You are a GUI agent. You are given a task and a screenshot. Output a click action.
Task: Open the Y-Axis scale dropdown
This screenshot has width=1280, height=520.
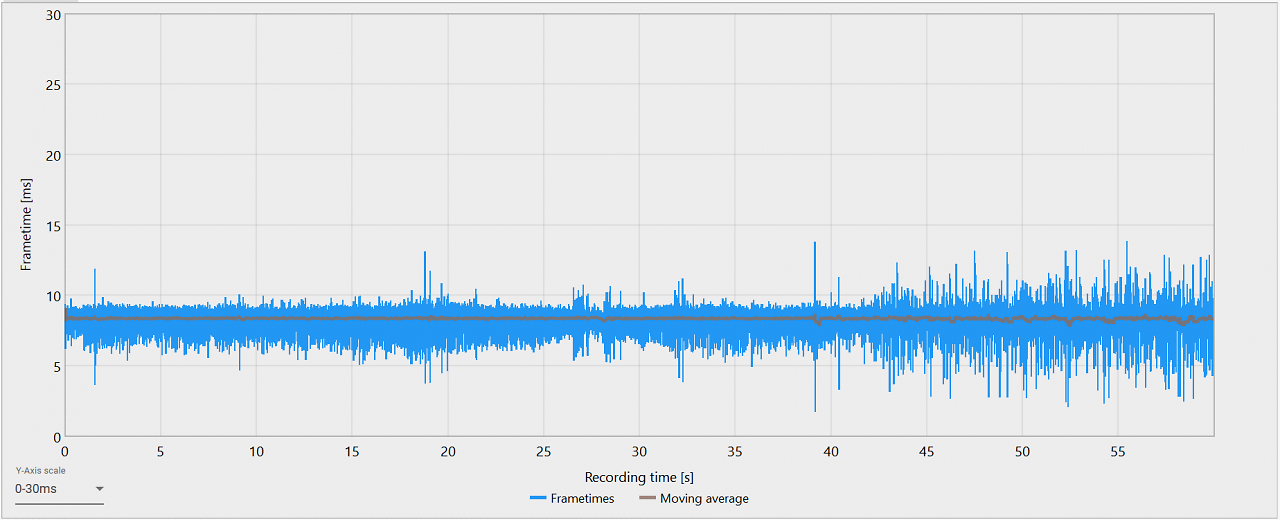click(x=59, y=489)
